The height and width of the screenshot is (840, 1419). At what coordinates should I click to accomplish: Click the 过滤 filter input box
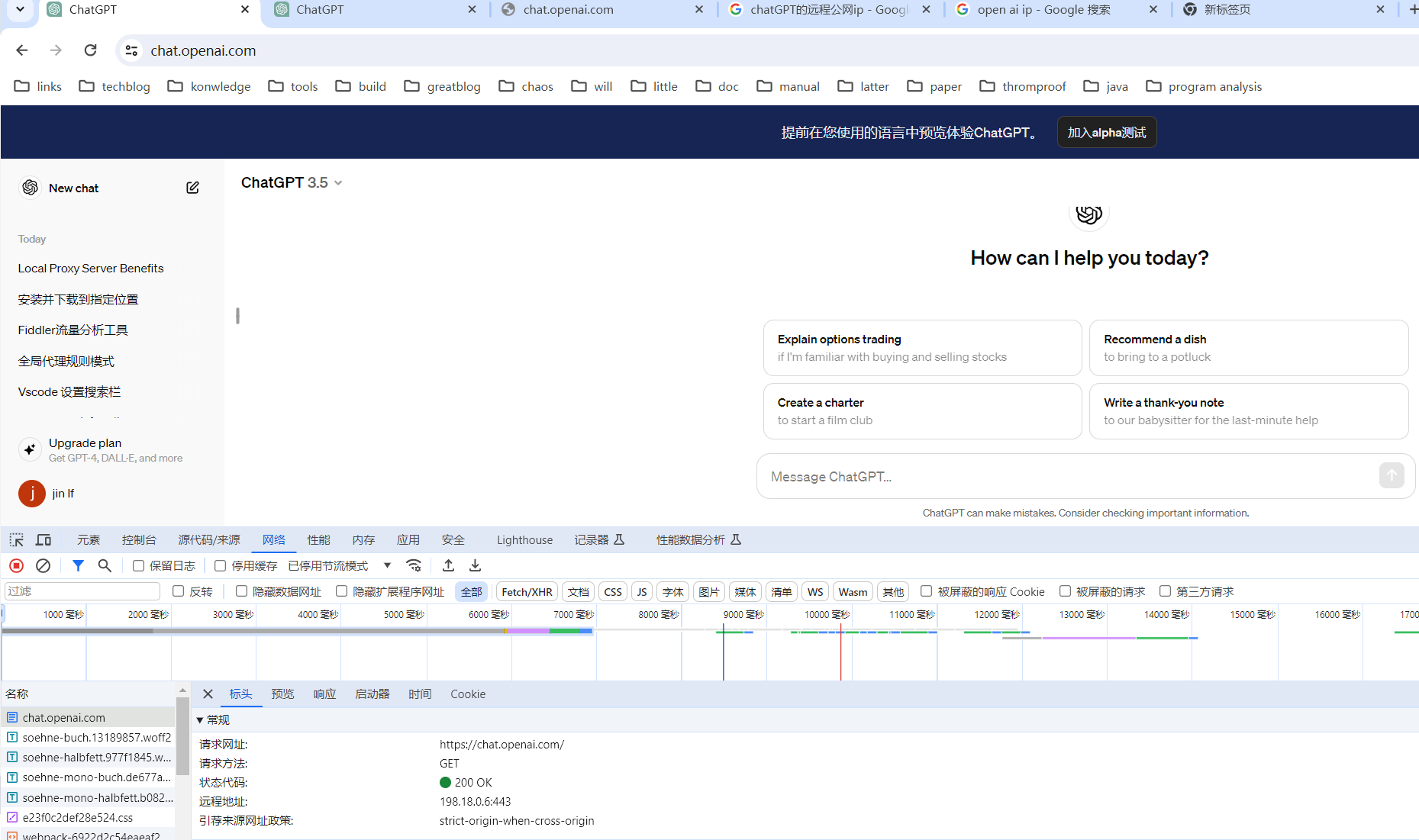[x=82, y=591]
